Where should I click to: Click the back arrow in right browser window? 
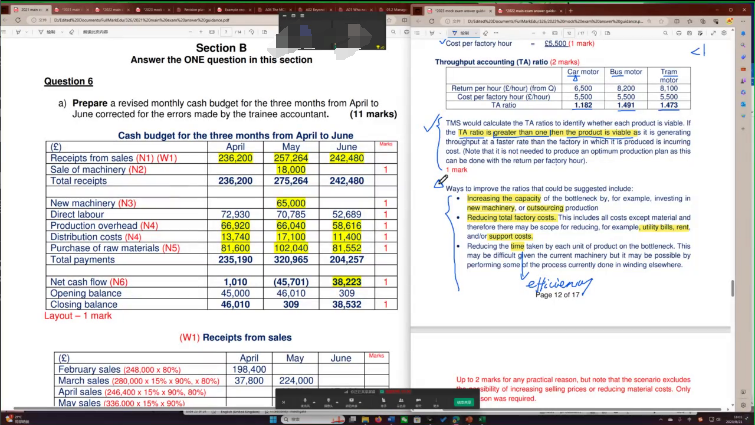point(419,18)
